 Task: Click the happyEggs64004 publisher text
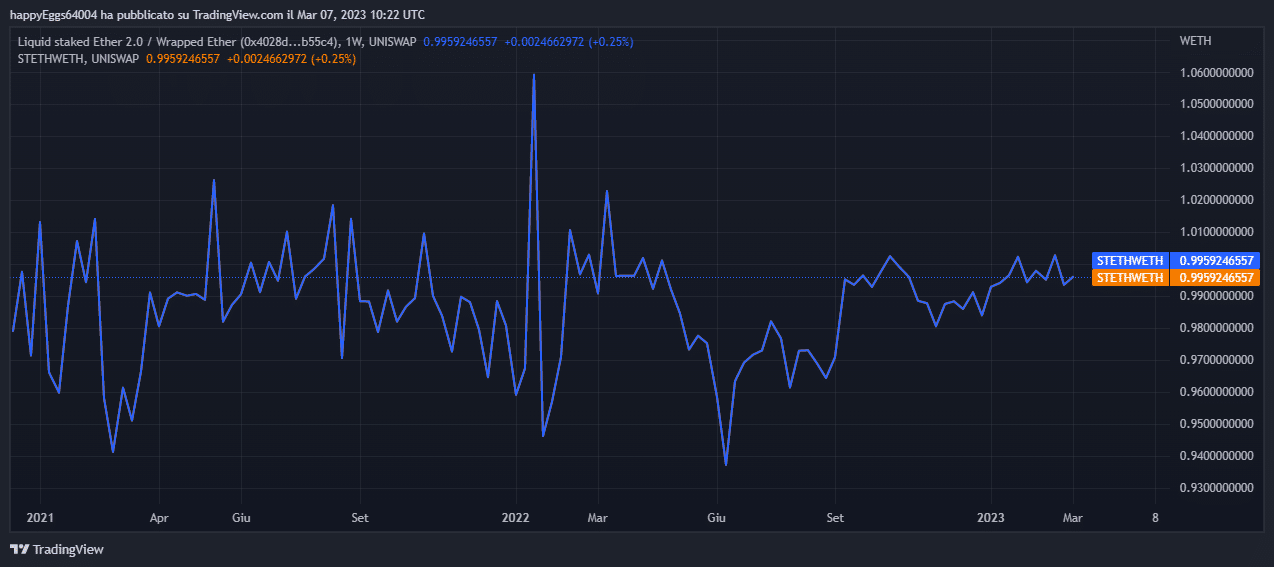53,15
